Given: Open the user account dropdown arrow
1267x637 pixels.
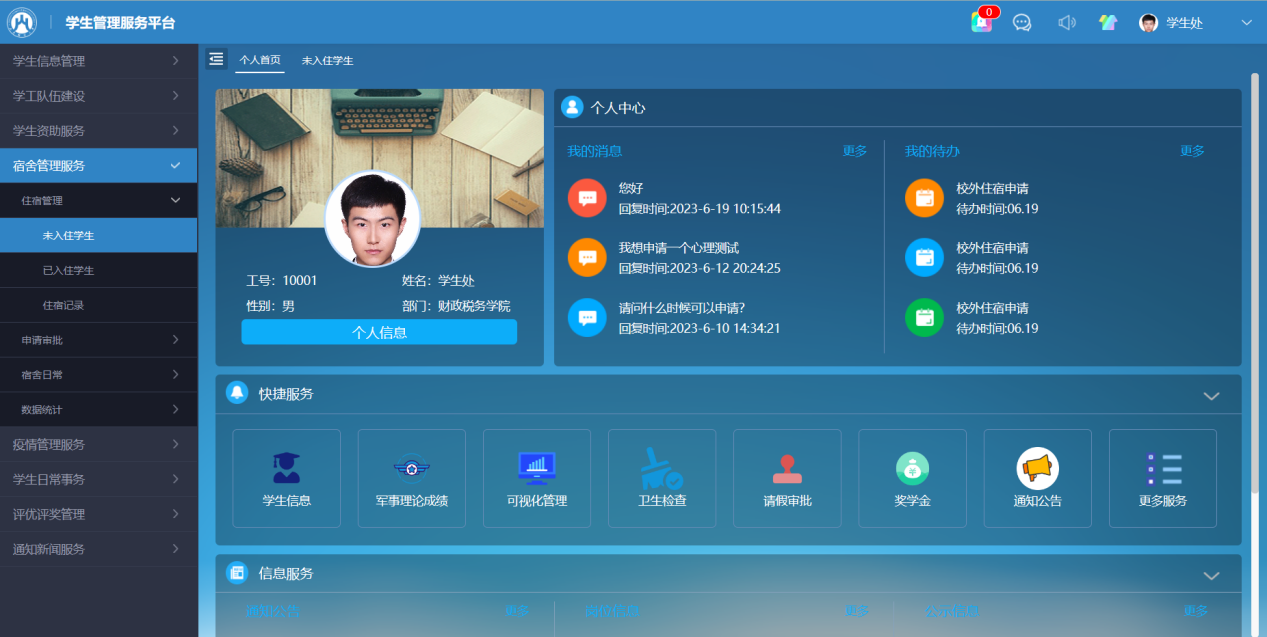Looking at the screenshot, I should 1246,22.
